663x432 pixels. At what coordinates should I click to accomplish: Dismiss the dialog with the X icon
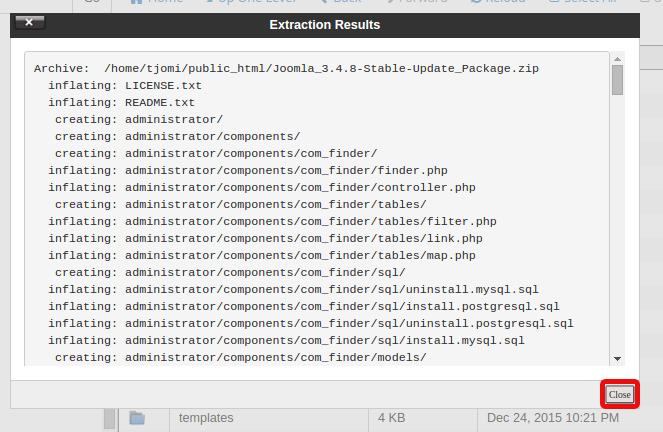pos(29,22)
